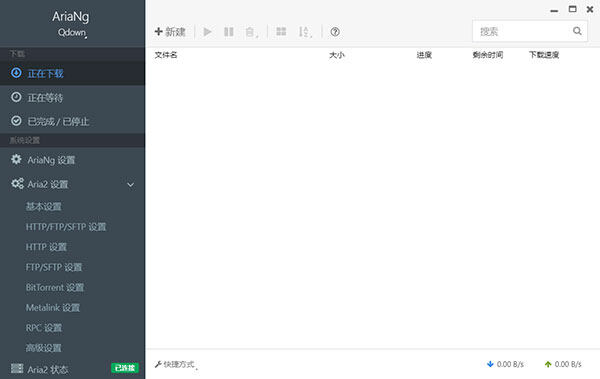Click the upload speed 0.00 B/s indicator

pos(563,364)
